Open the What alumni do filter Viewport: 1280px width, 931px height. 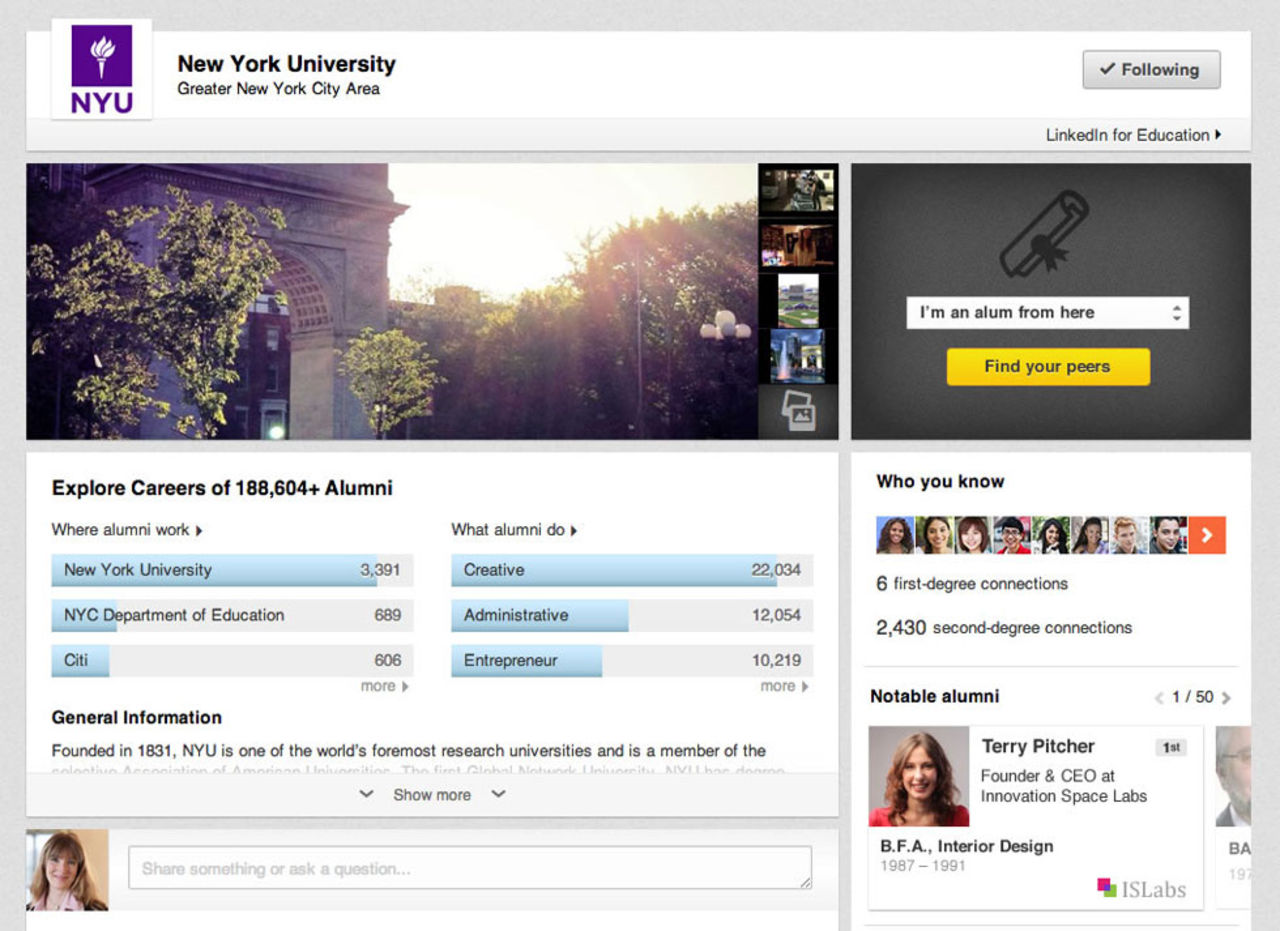click(514, 530)
